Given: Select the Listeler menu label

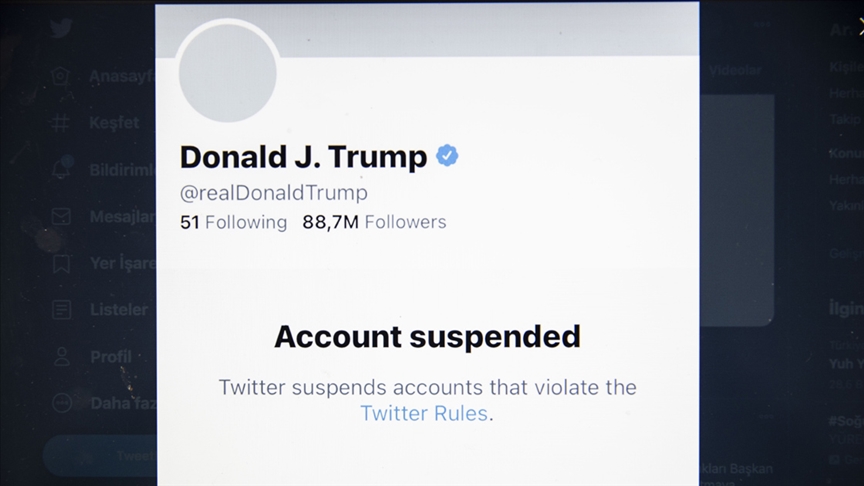Looking at the screenshot, I should 118,310.
